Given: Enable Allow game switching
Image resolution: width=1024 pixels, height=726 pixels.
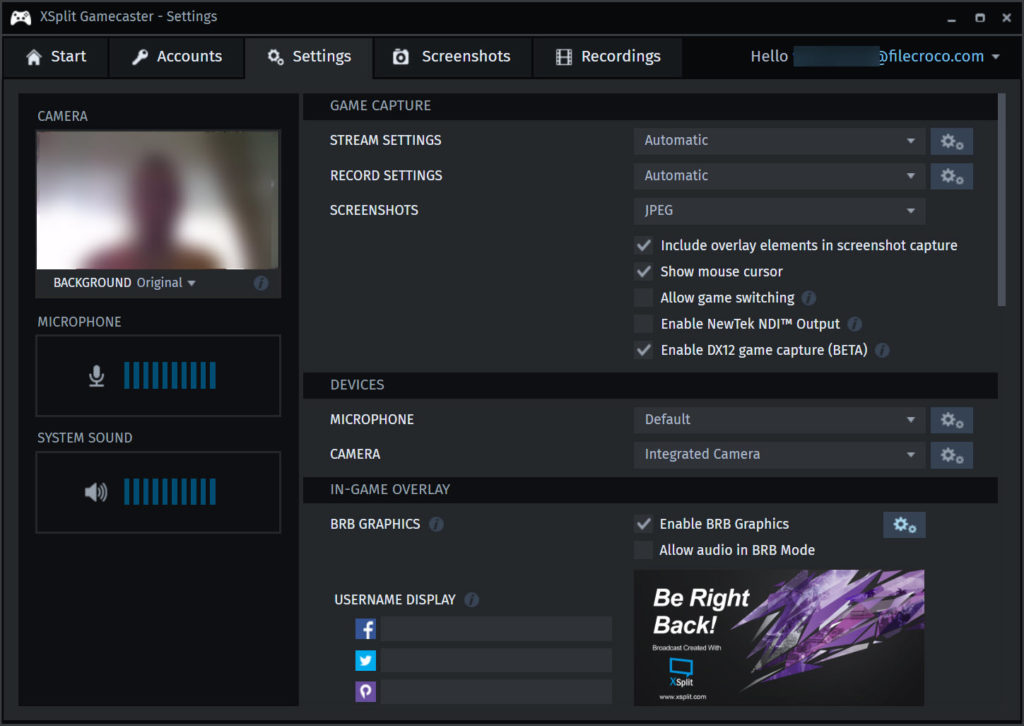Looking at the screenshot, I should (x=644, y=298).
